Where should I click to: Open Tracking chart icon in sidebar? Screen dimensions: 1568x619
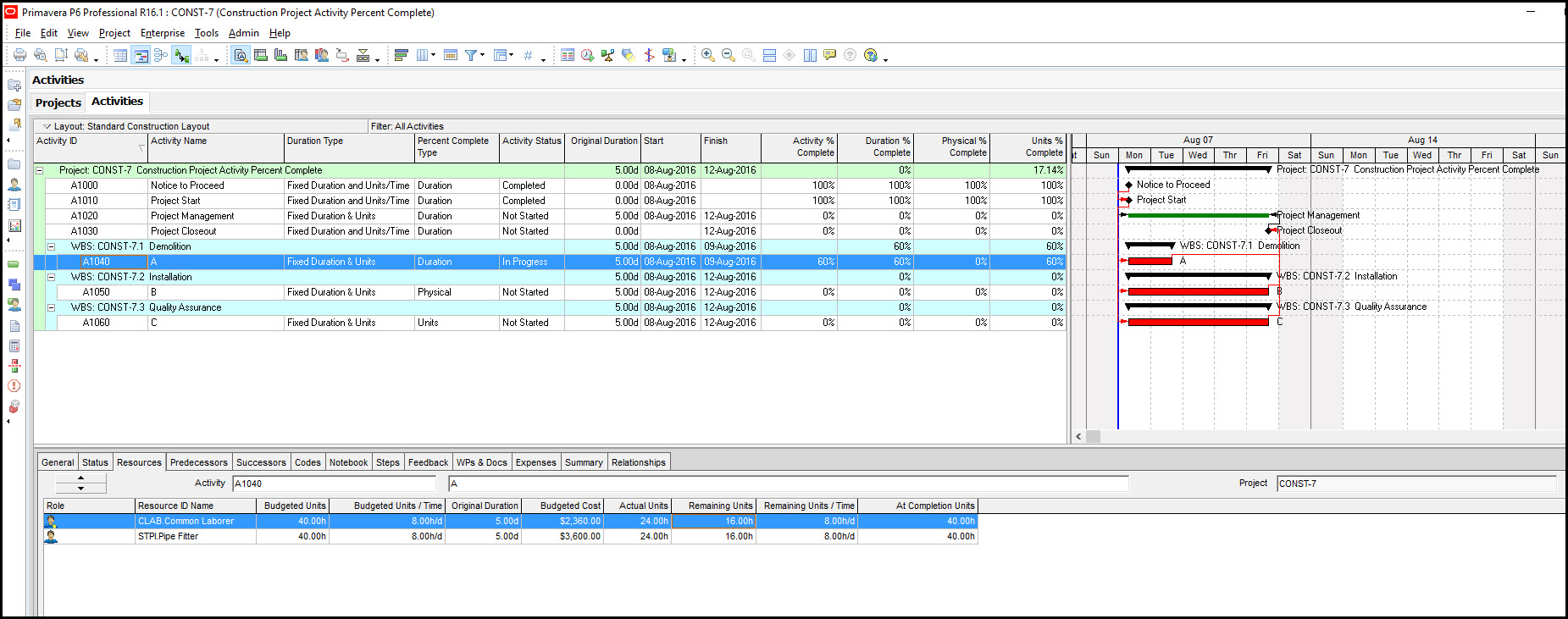click(x=14, y=225)
